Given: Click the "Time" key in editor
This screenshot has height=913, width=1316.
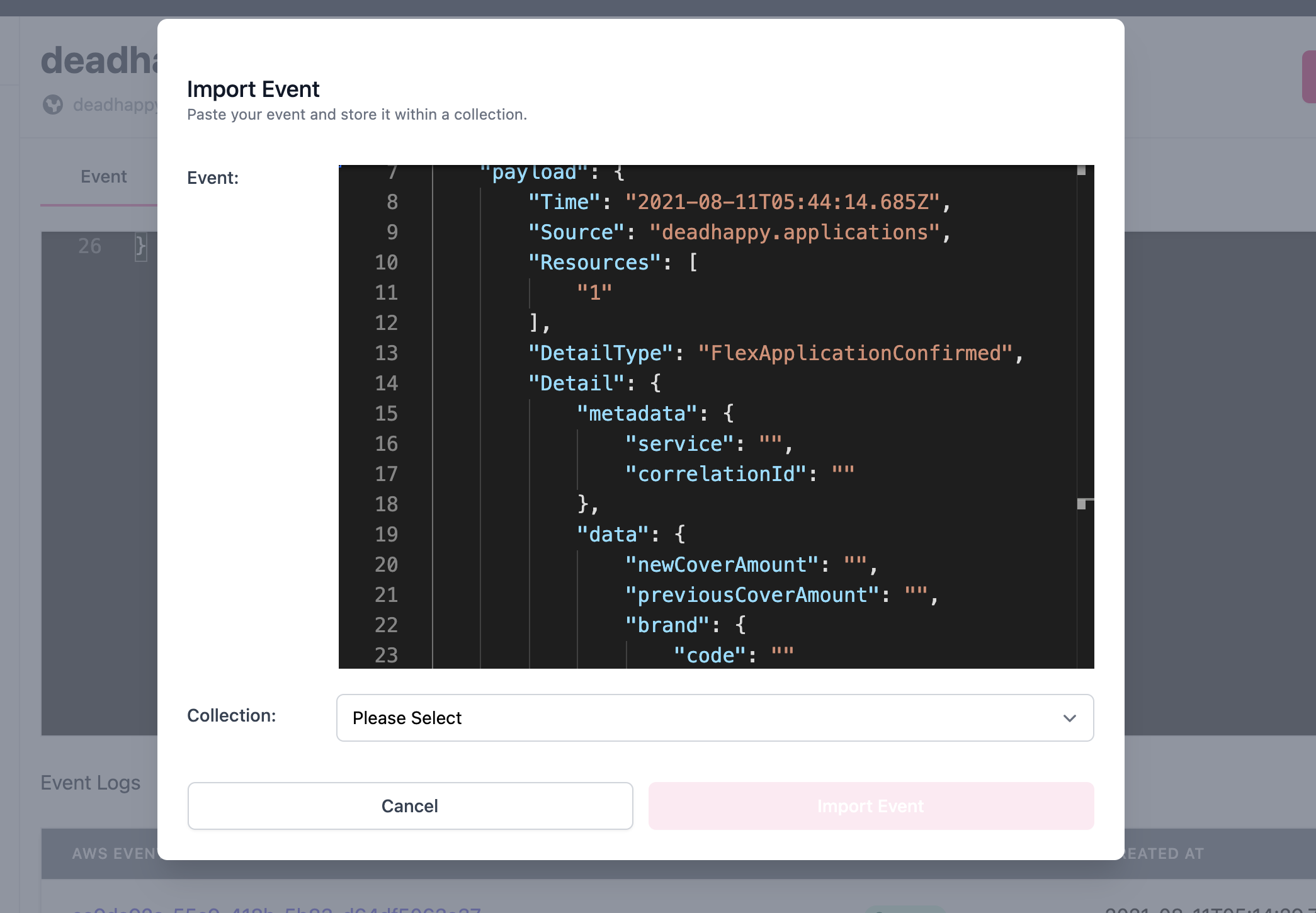Looking at the screenshot, I should (x=564, y=202).
